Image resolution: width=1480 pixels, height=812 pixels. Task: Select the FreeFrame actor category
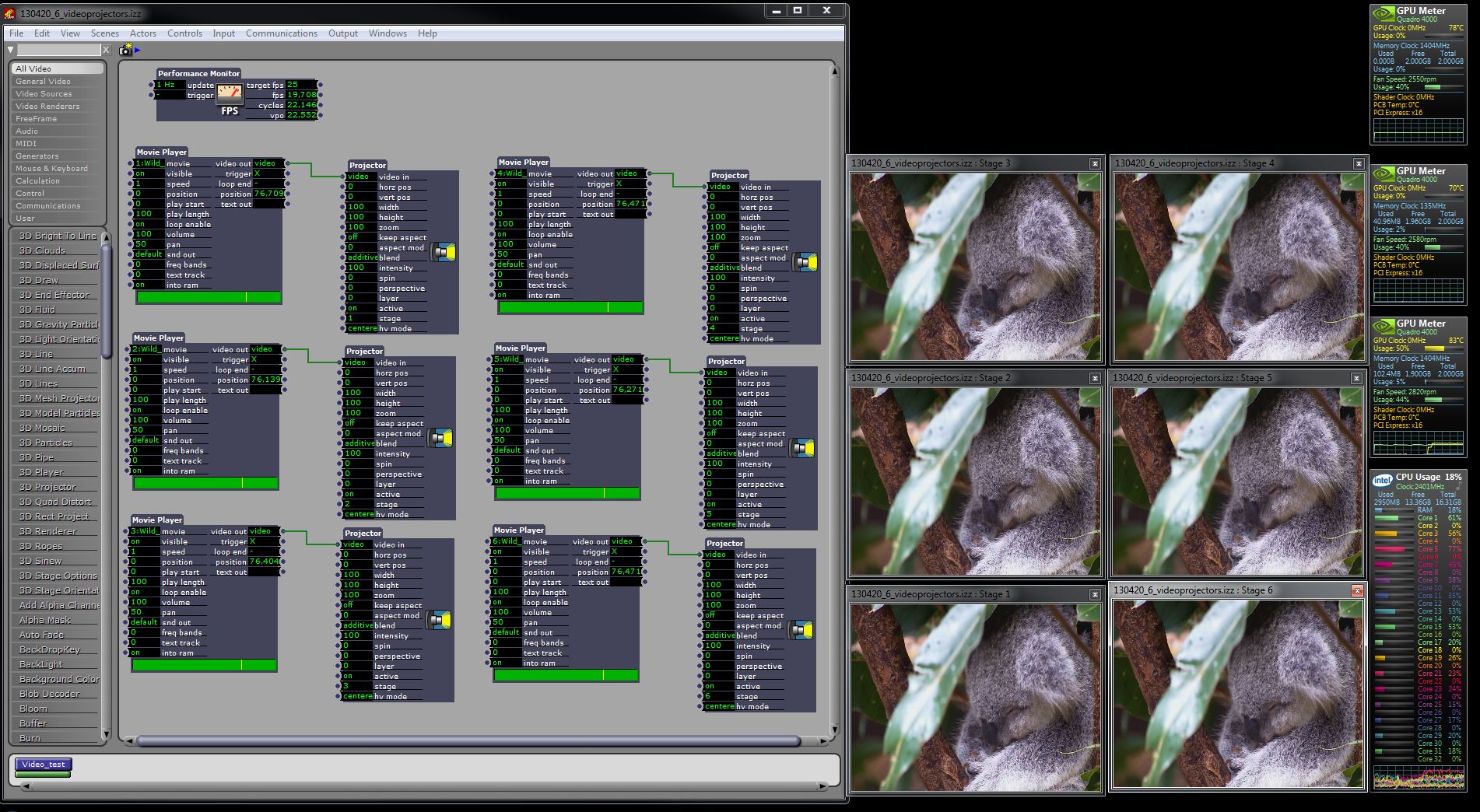(x=58, y=118)
